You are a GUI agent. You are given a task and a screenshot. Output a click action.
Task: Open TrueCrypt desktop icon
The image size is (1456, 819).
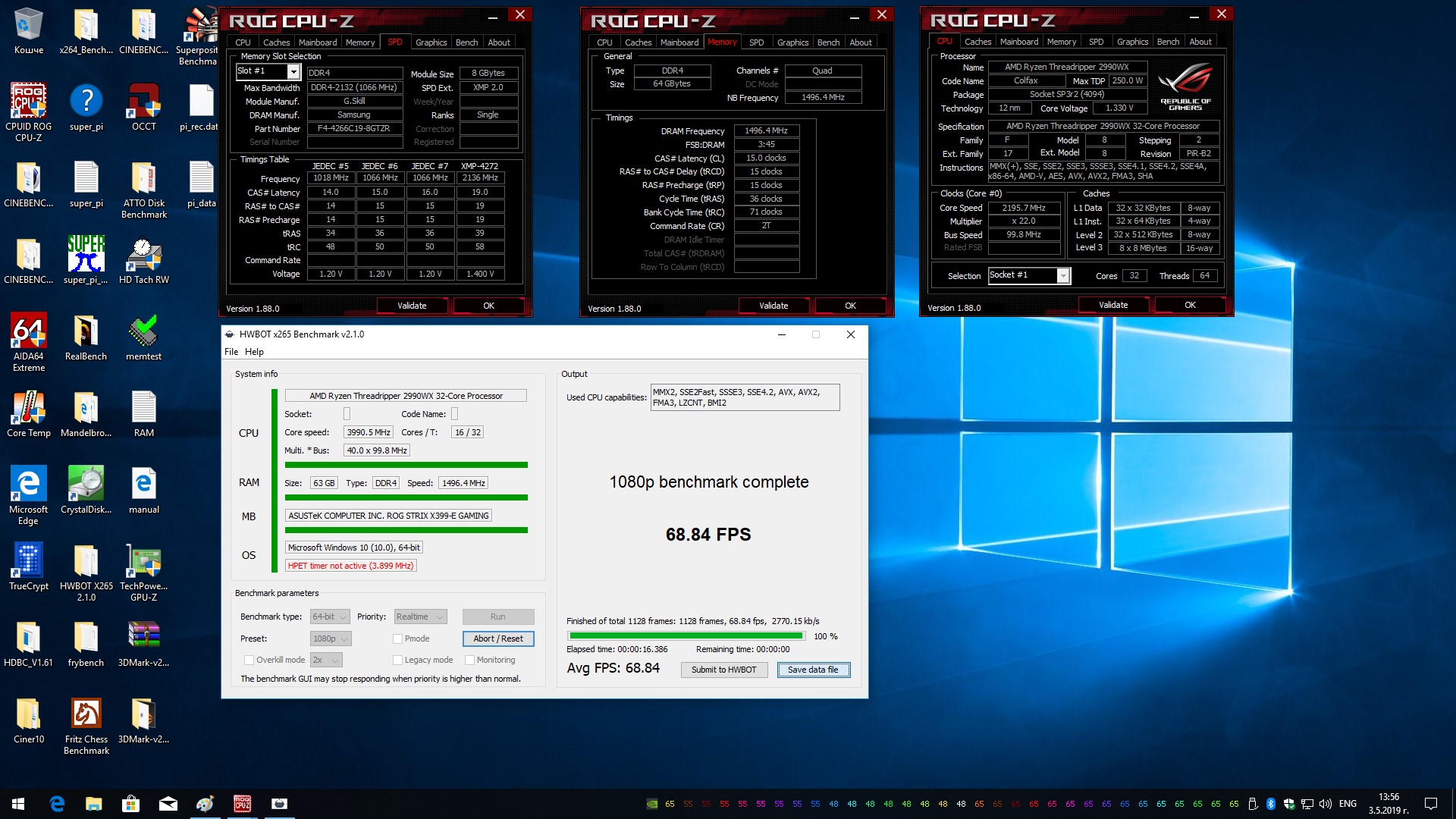point(29,566)
